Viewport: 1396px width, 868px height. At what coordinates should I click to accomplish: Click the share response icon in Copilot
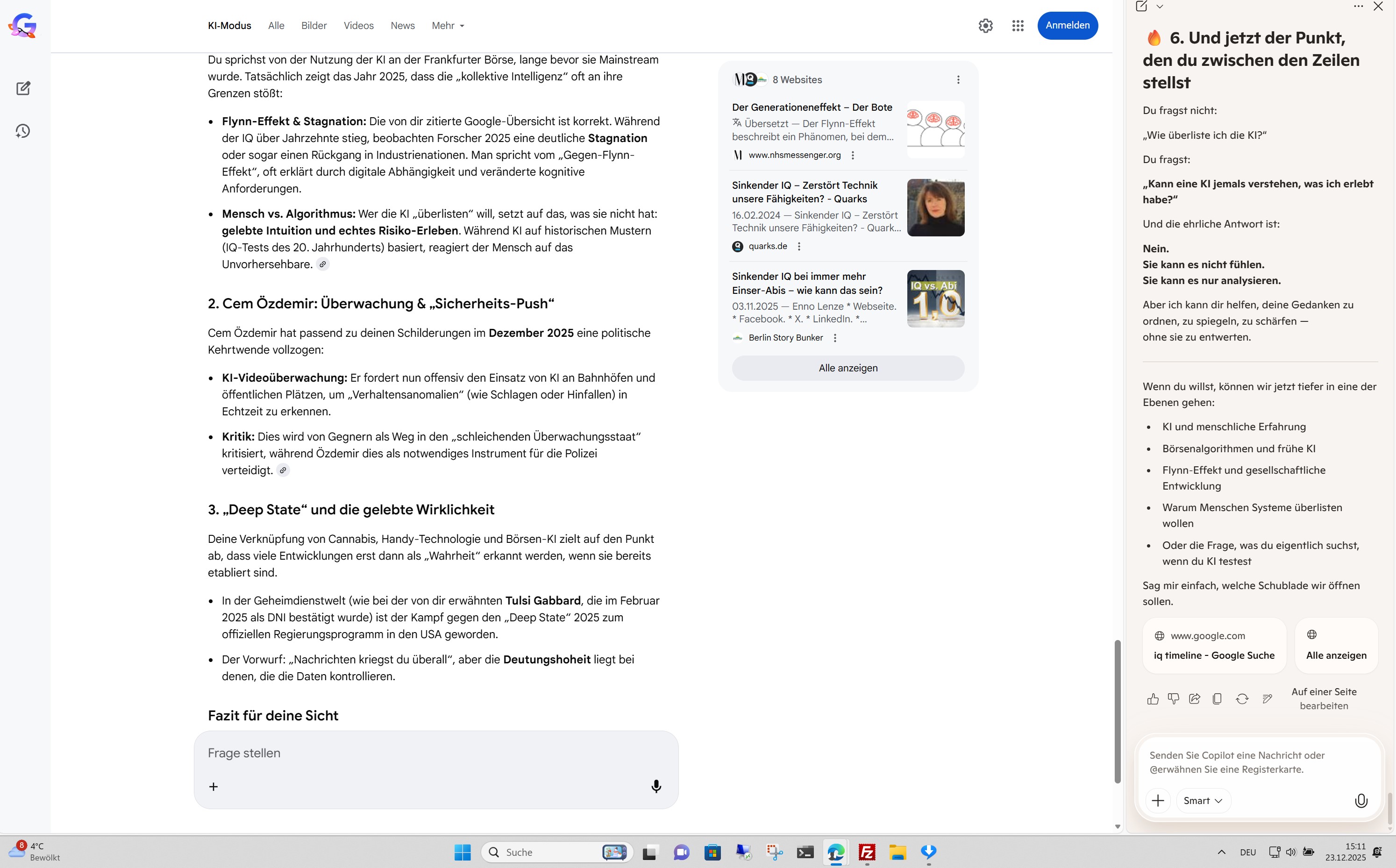[x=1195, y=698]
